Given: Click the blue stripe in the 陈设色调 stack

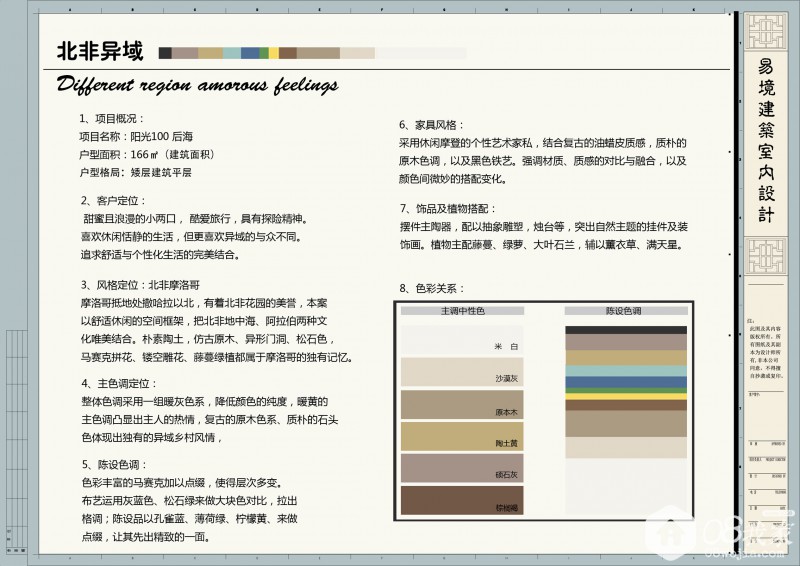Looking at the screenshot, I should [625, 382].
